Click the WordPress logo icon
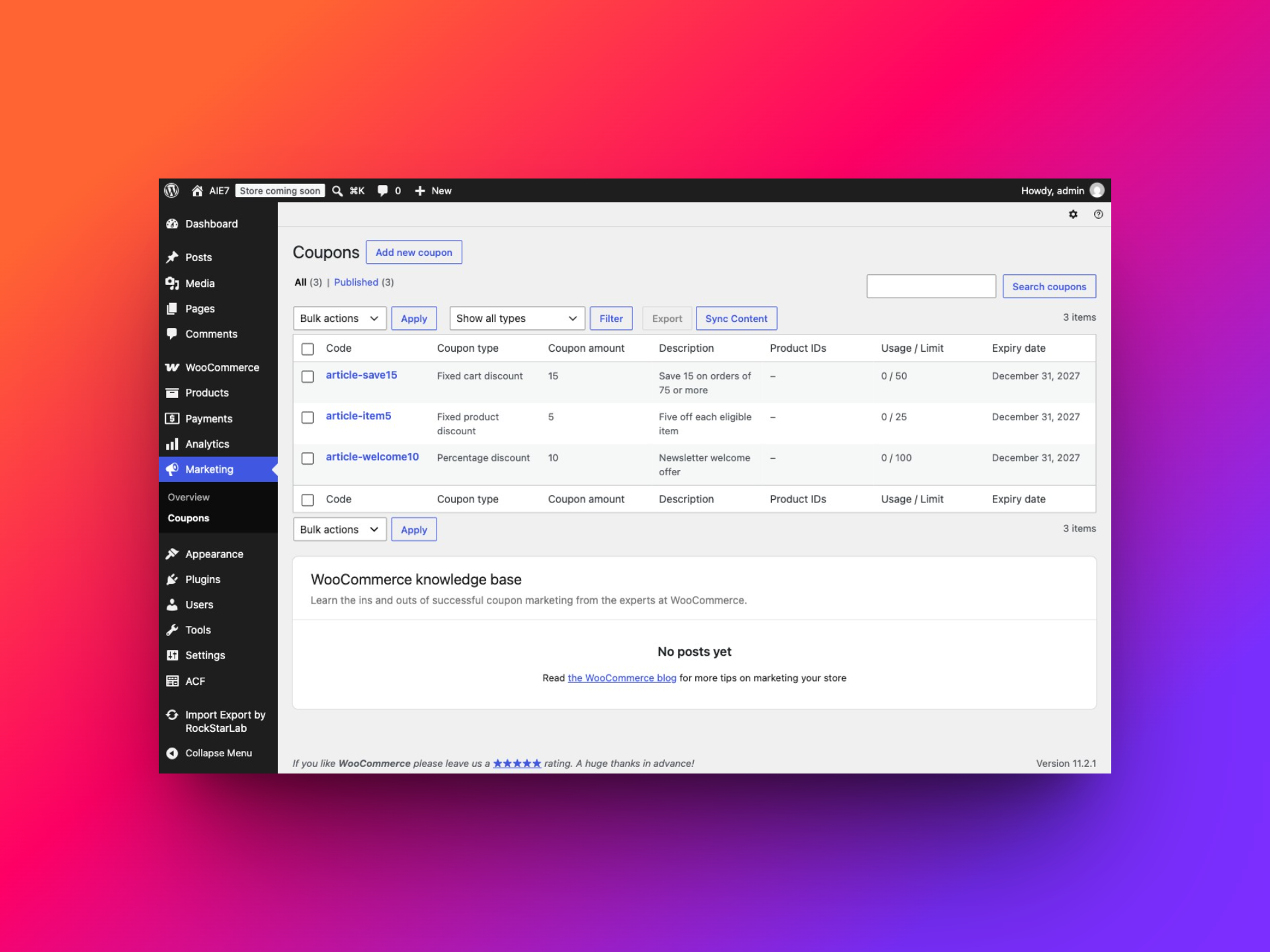The width and height of the screenshot is (1270, 952). pyautogui.click(x=171, y=190)
